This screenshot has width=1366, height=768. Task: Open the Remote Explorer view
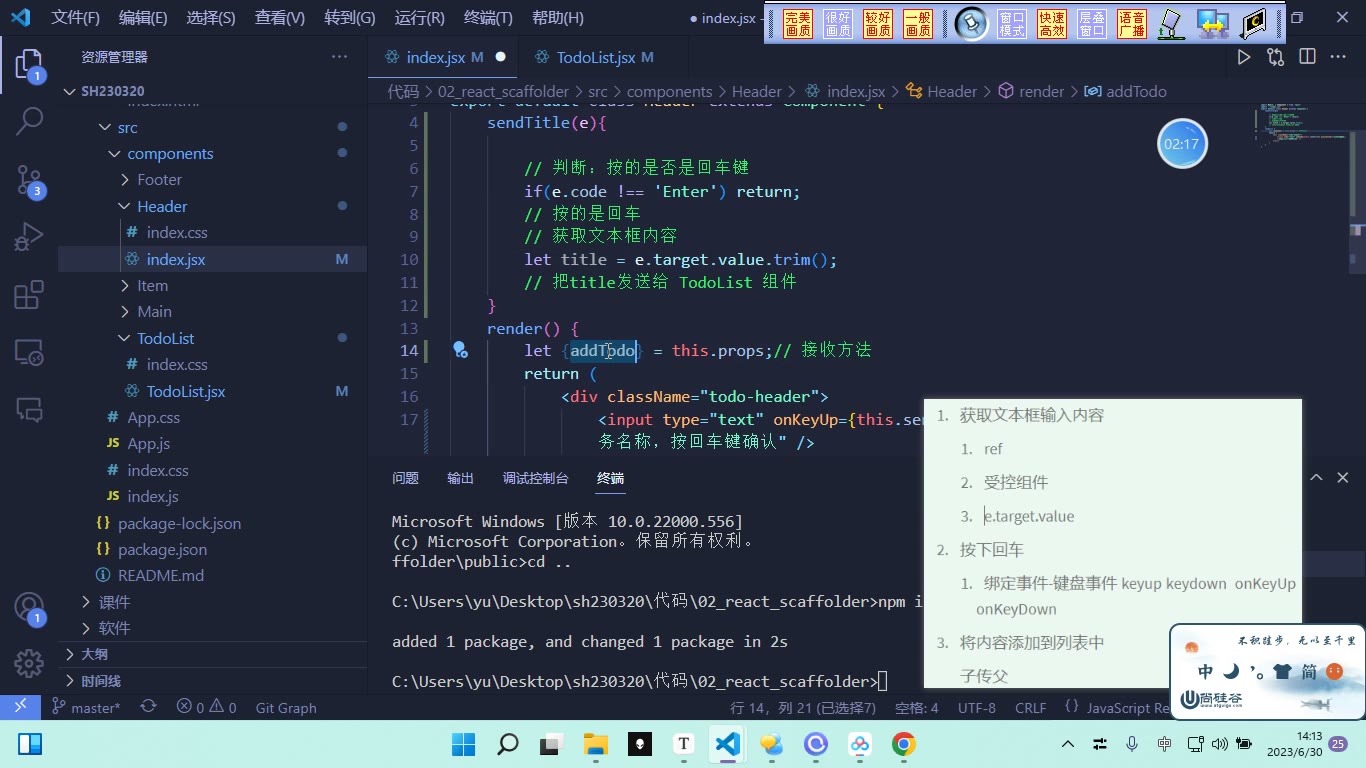pyautogui.click(x=29, y=352)
